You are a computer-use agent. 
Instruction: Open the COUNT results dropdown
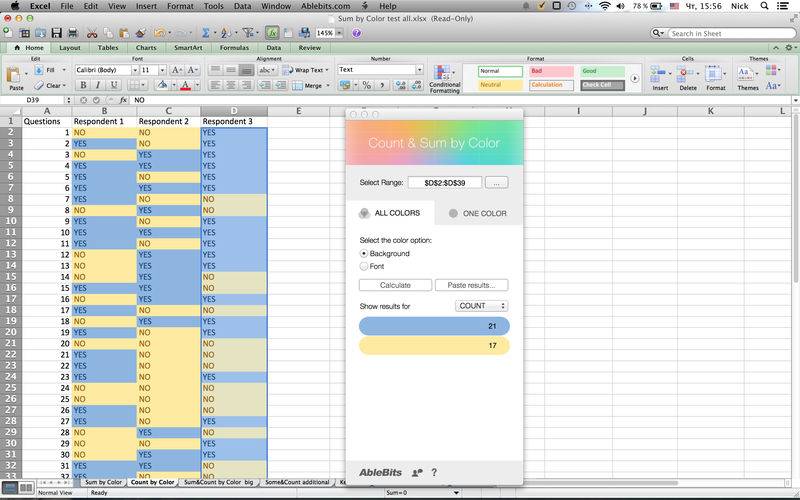[x=482, y=306]
